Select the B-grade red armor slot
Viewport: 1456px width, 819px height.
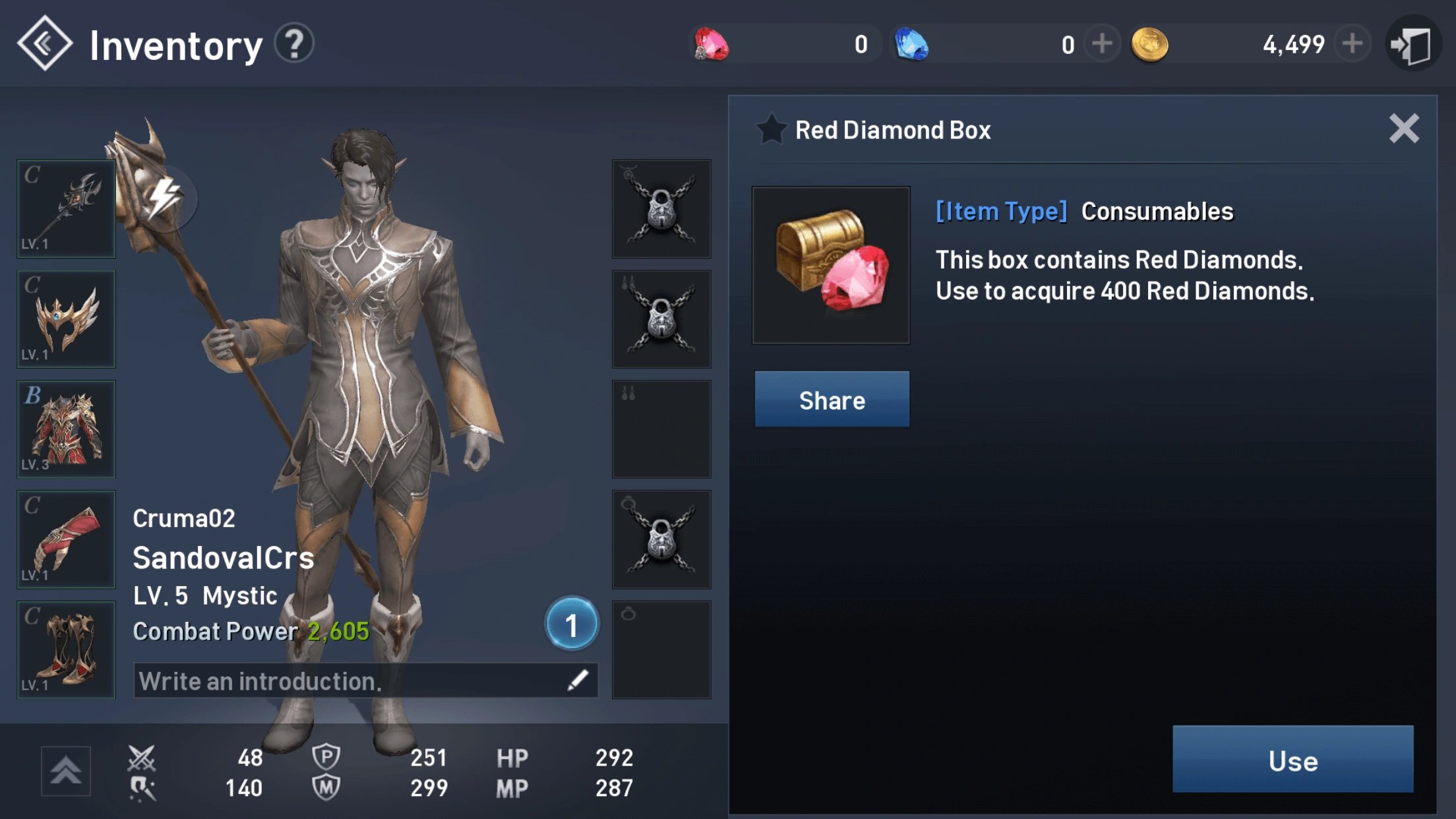[x=66, y=429]
